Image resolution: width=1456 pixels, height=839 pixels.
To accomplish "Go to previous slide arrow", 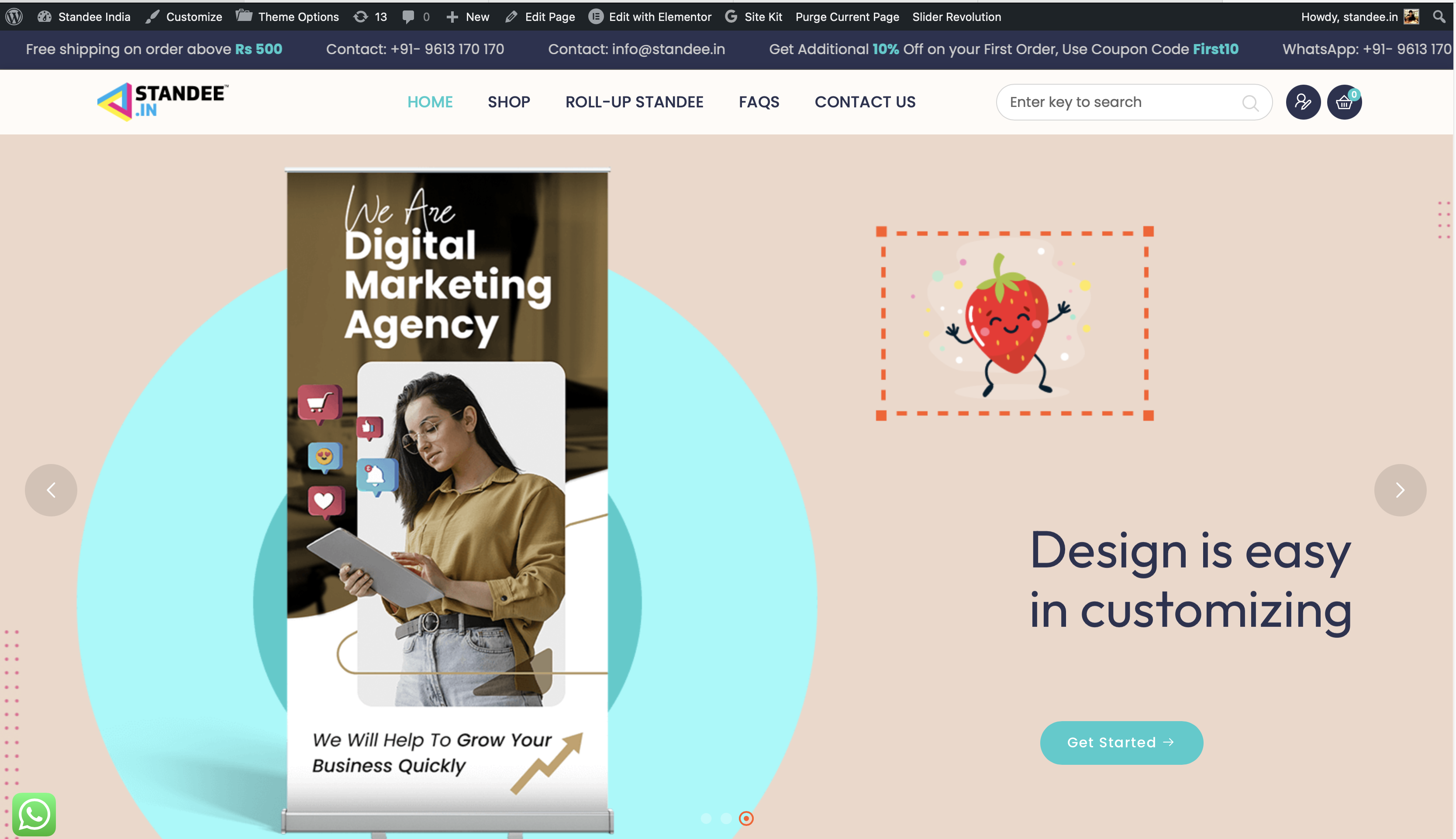I will click(x=51, y=490).
